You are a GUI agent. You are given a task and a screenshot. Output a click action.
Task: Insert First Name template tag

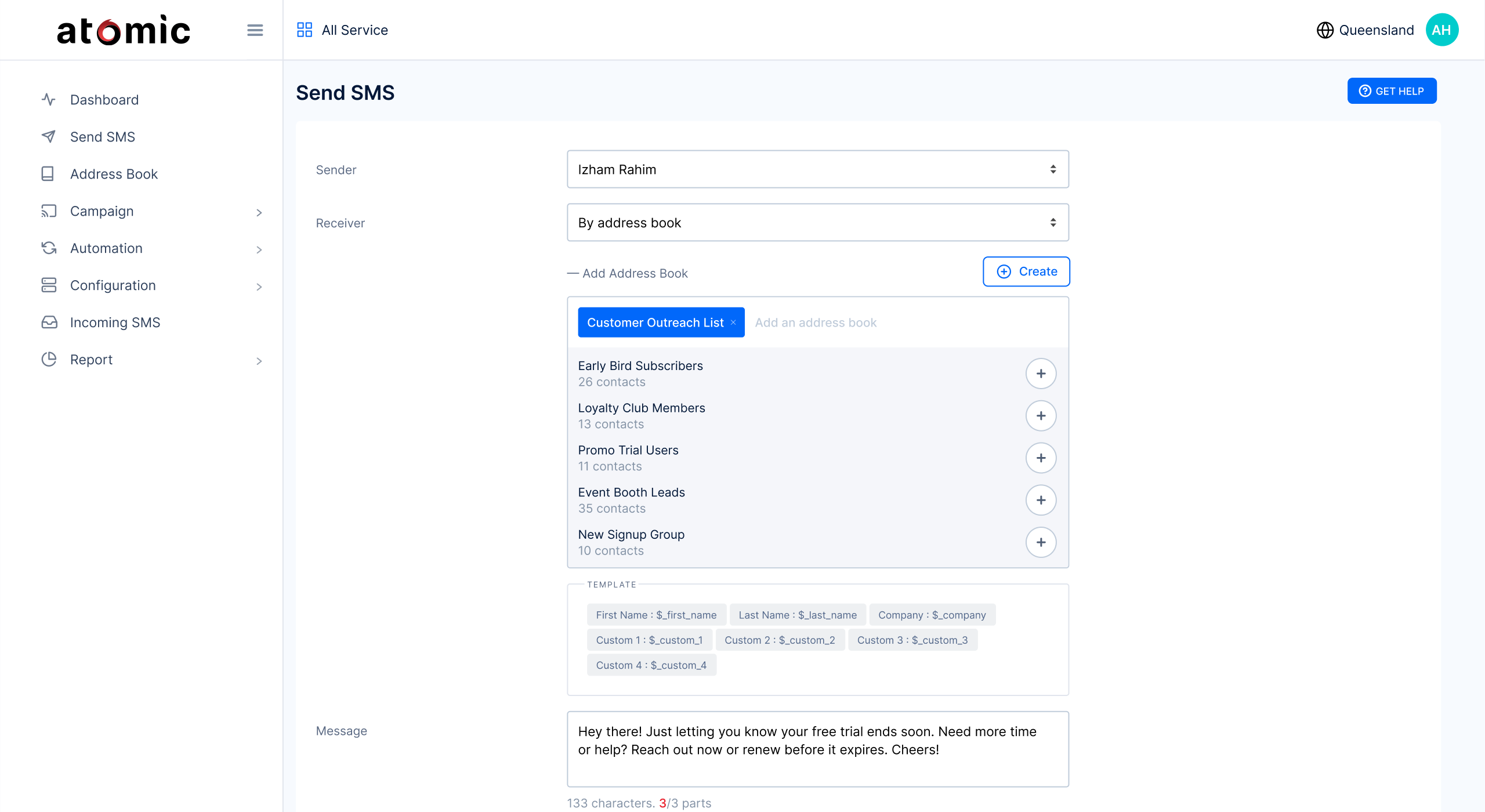[656, 615]
